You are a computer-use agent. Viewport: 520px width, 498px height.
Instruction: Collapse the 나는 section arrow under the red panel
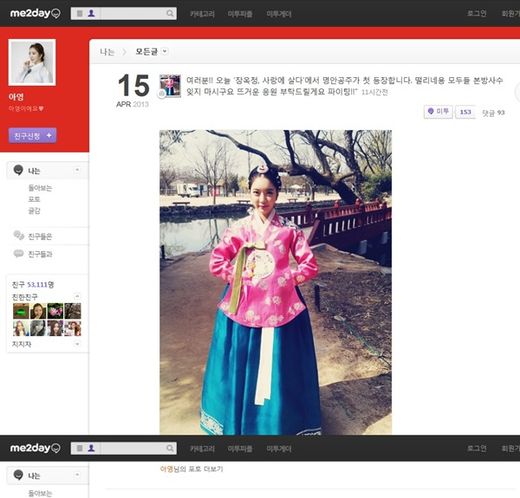click(x=77, y=170)
